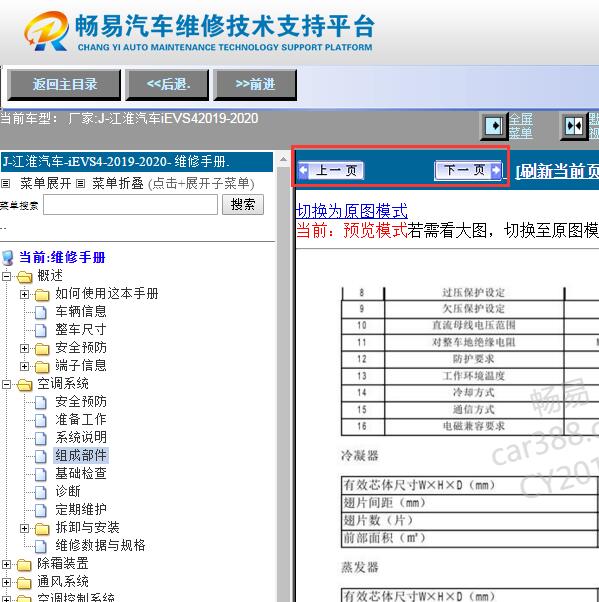Screen dimensions: 599x602
Task: Click the 定期维护 page icon
Action: coord(41,510)
